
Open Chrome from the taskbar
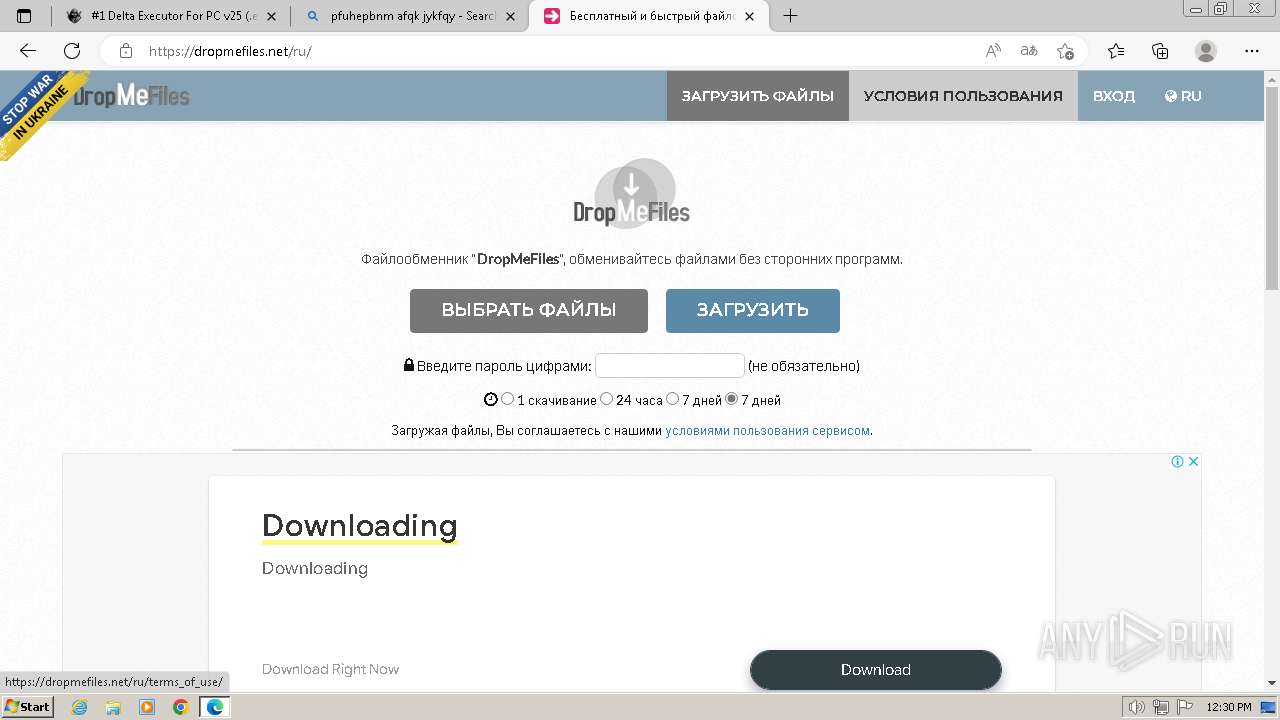(181, 707)
